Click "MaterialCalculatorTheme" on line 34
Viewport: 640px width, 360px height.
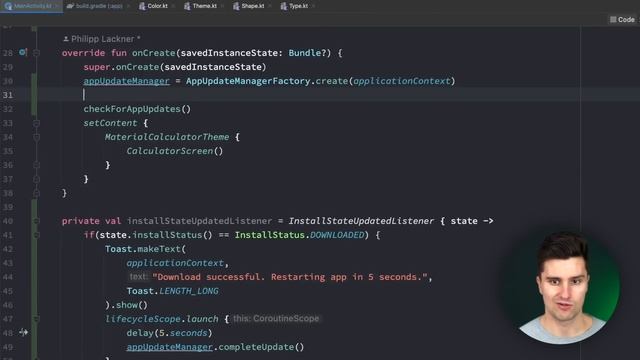167,137
